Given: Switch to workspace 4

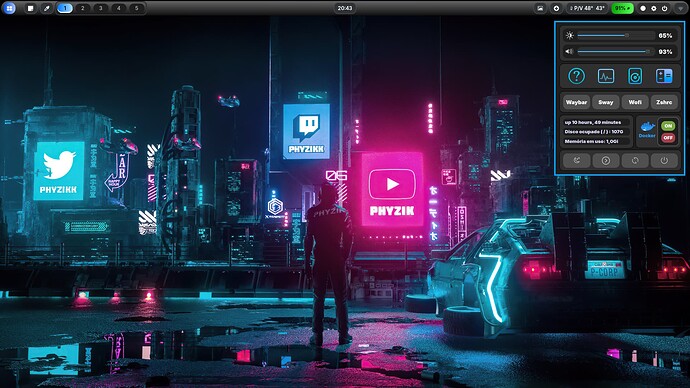Looking at the screenshot, I should [119, 8].
